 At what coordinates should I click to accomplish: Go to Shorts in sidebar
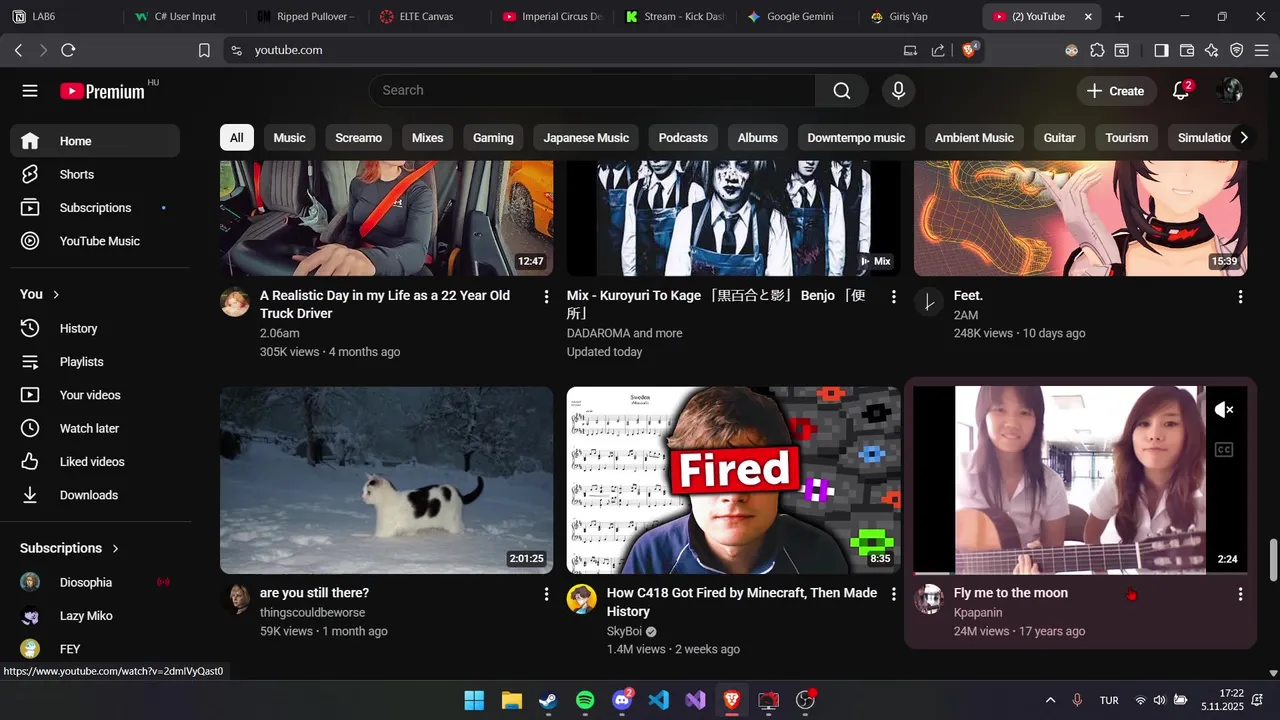pos(95,174)
